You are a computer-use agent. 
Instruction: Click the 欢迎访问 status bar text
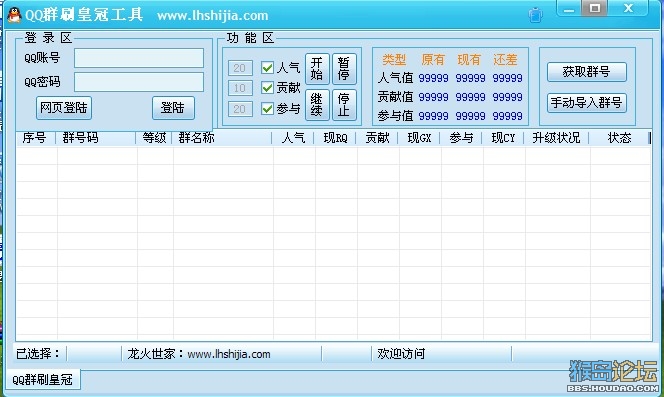click(x=401, y=354)
